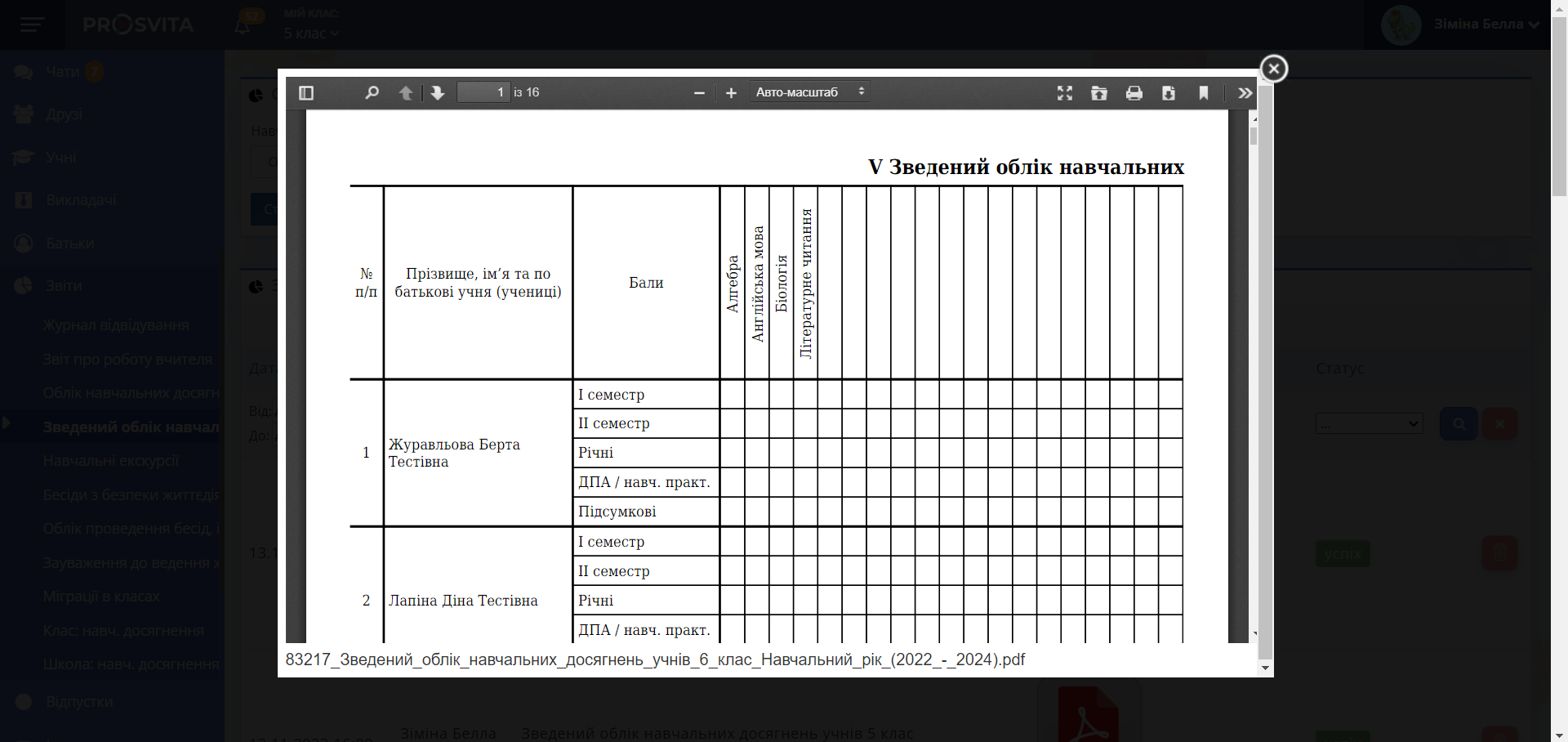Open the Авто-масштаб zoom dropdown
Viewport: 1568px width, 742px height.
tap(809, 92)
